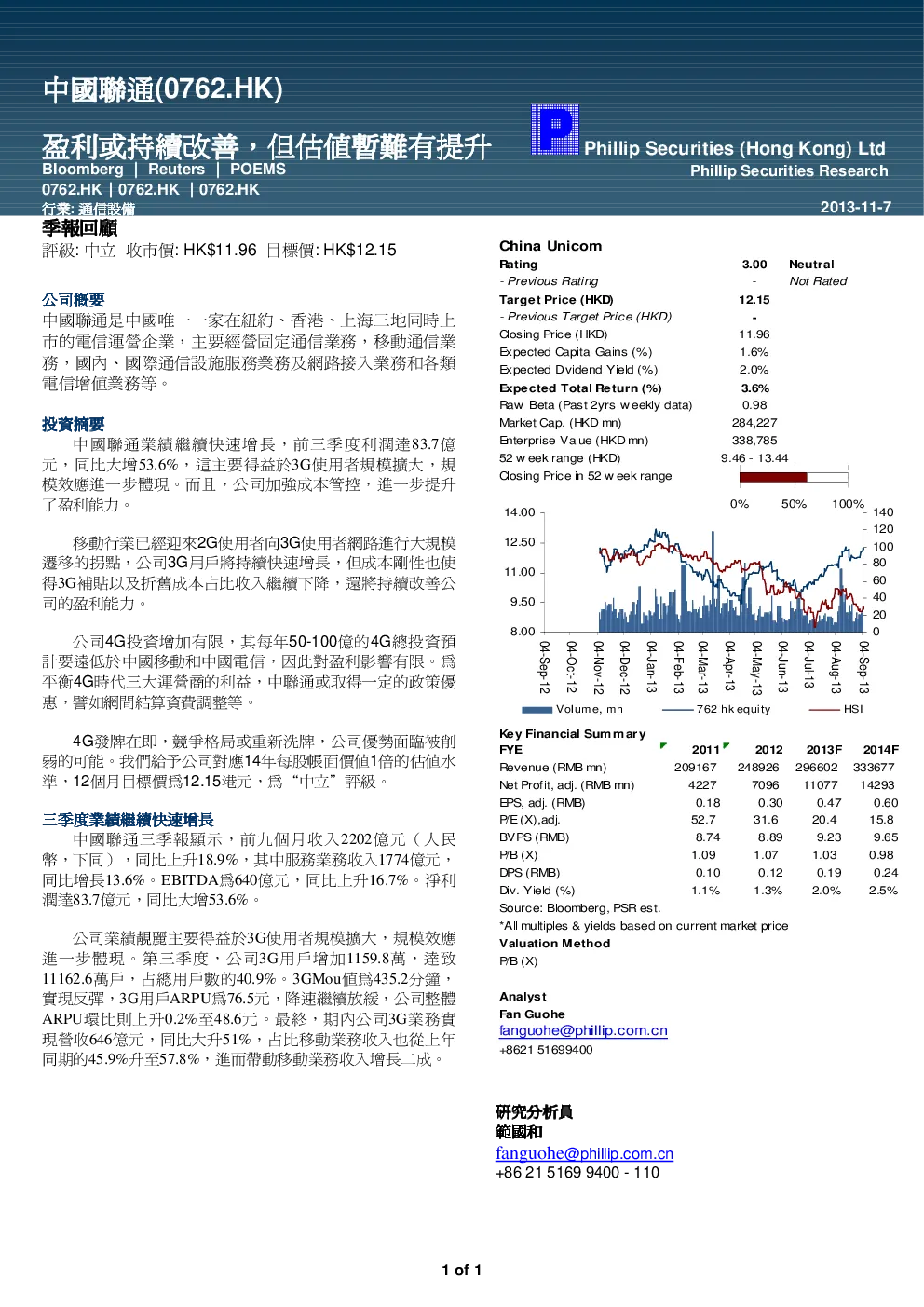Click the Phillip Securities (Hong Kong) Ltd name
Viewport: 924px width, 1307px height.
coord(735,148)
